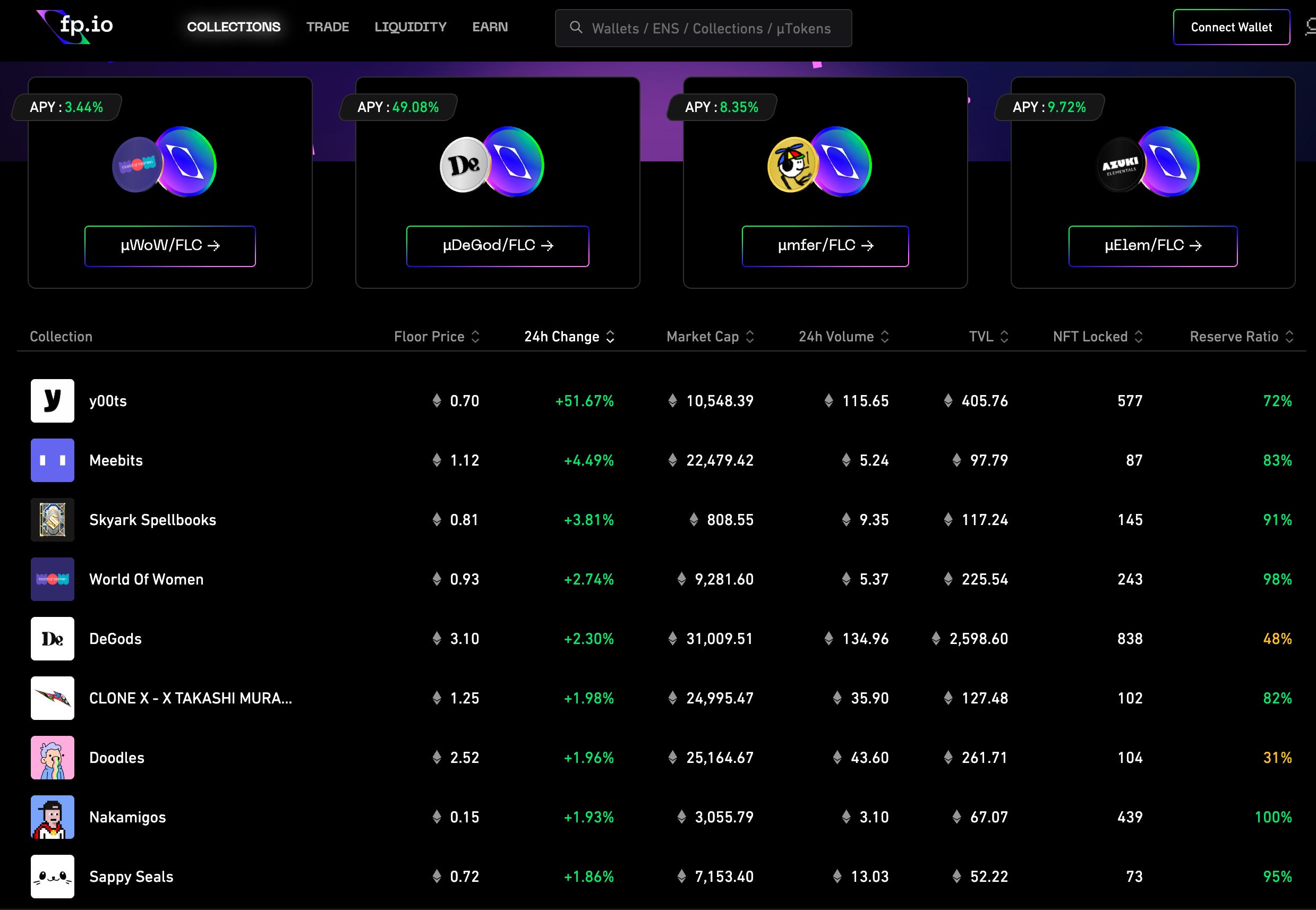Open the Sappy Seals icon
The width and height of the screenshot is (1316, 910).
coord(53,877)
